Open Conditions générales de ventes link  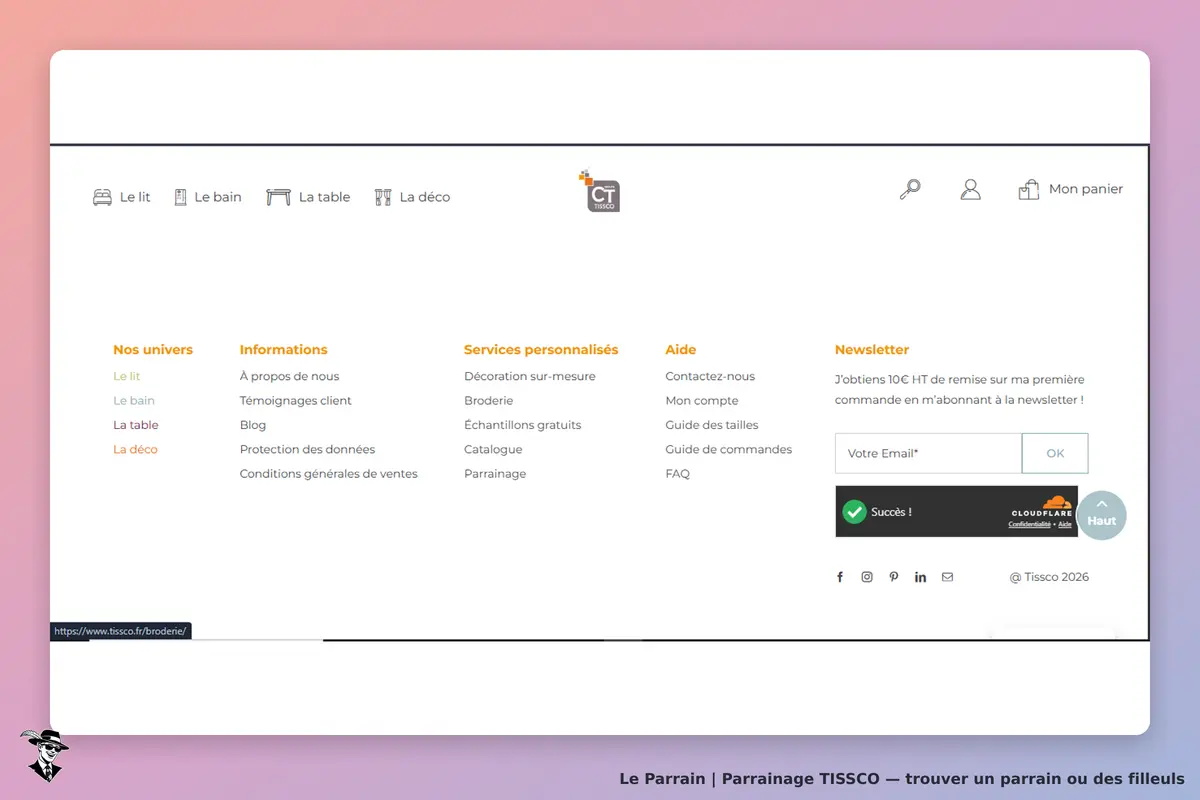pyautogui.click(x=329, y=474)
